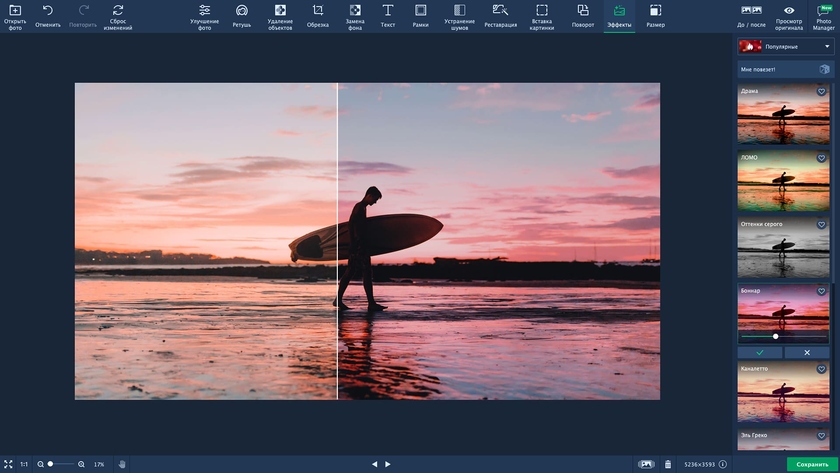Open the Background replacement (Замена фона) tool

355,15
